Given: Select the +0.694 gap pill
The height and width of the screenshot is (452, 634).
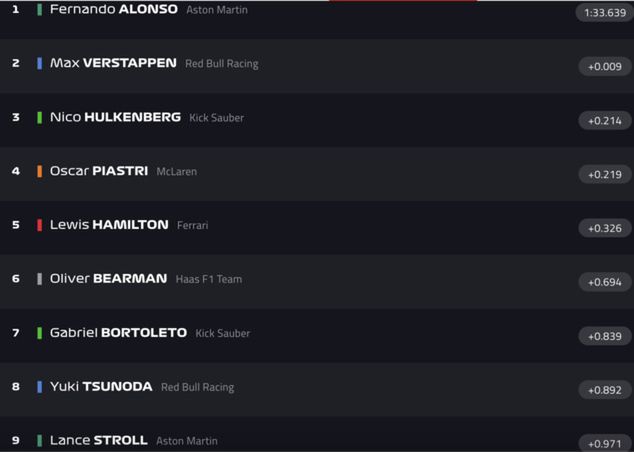Looking at the screenshot, I should (604, 283).
